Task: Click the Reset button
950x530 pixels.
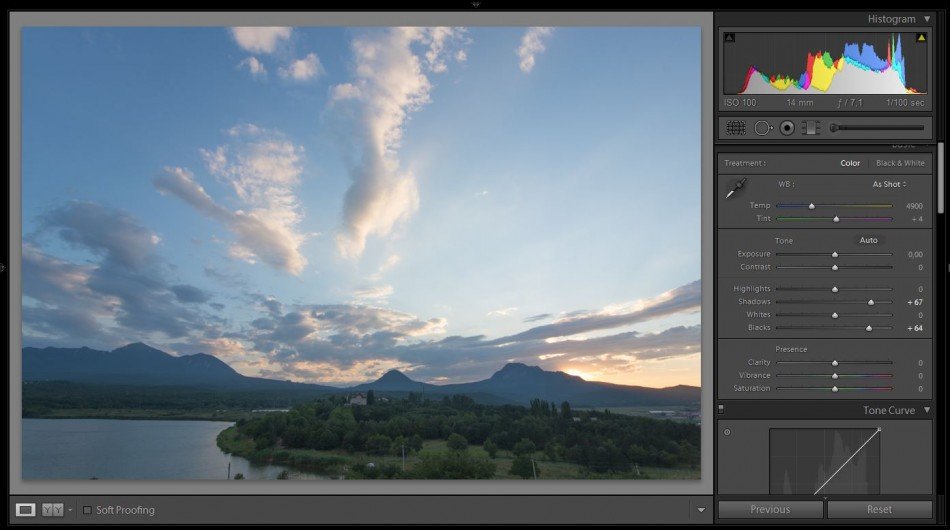Action: [879, 509]
